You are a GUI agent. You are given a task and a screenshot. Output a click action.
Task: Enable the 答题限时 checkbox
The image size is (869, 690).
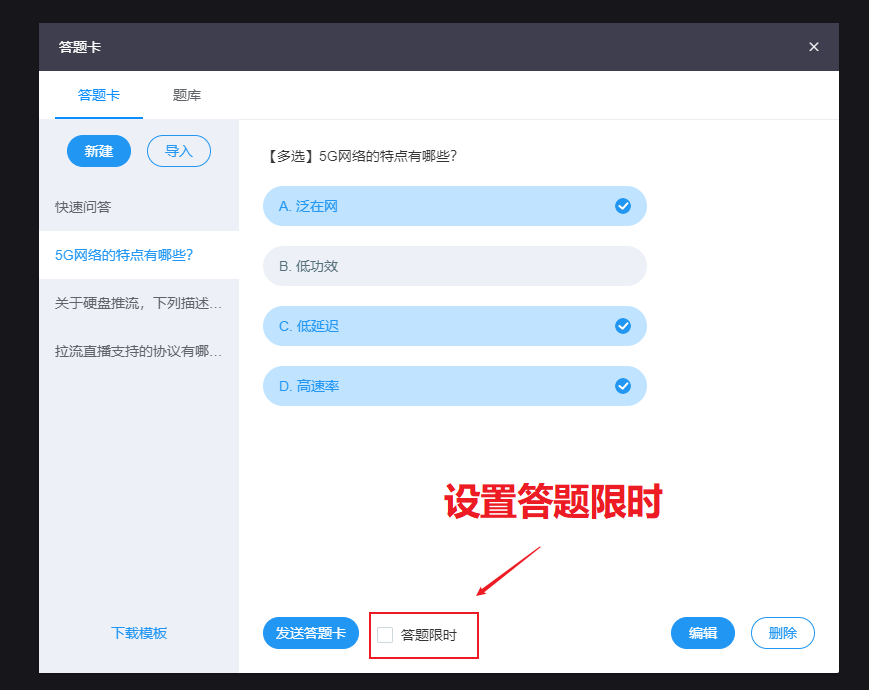[x=385, y=634]
